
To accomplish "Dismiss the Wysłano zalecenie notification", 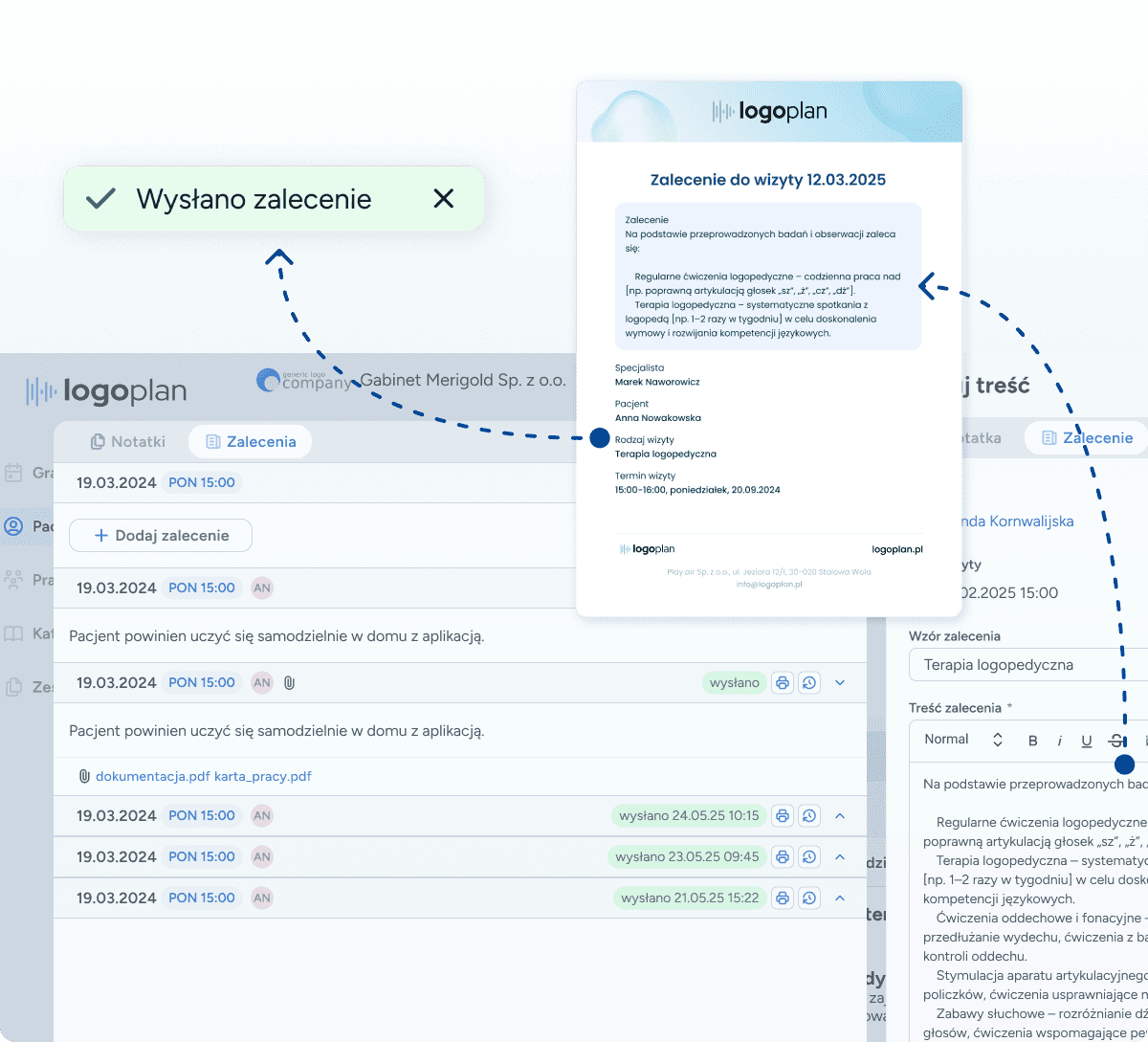I will (x=443, y=198).
